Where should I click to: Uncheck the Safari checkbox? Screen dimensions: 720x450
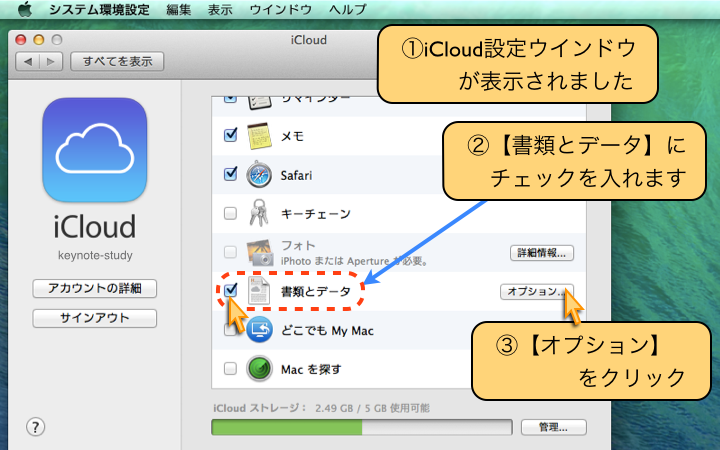coord(230,174)
